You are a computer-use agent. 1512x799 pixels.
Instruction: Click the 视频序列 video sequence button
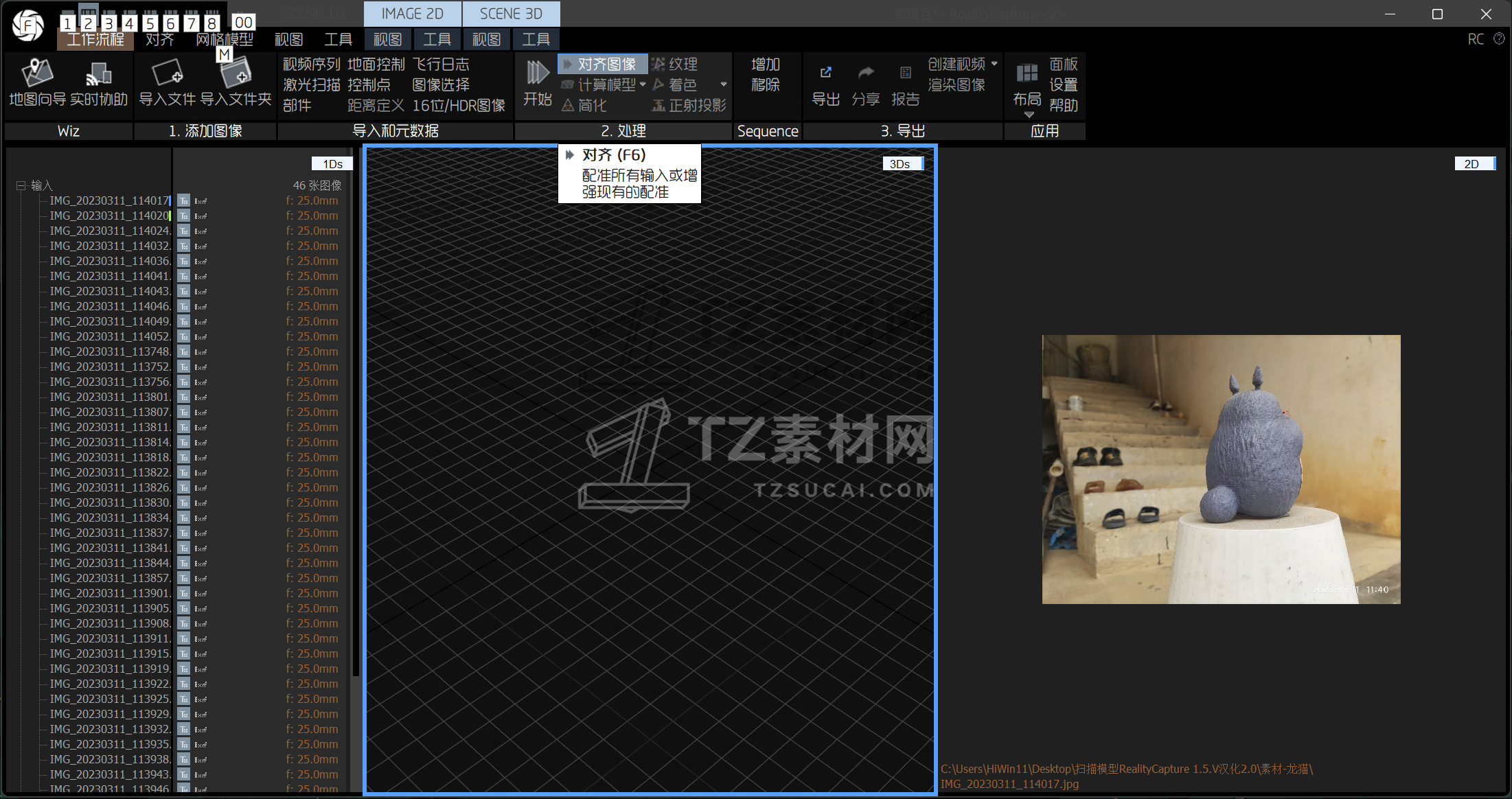click(x=311, y=64)
